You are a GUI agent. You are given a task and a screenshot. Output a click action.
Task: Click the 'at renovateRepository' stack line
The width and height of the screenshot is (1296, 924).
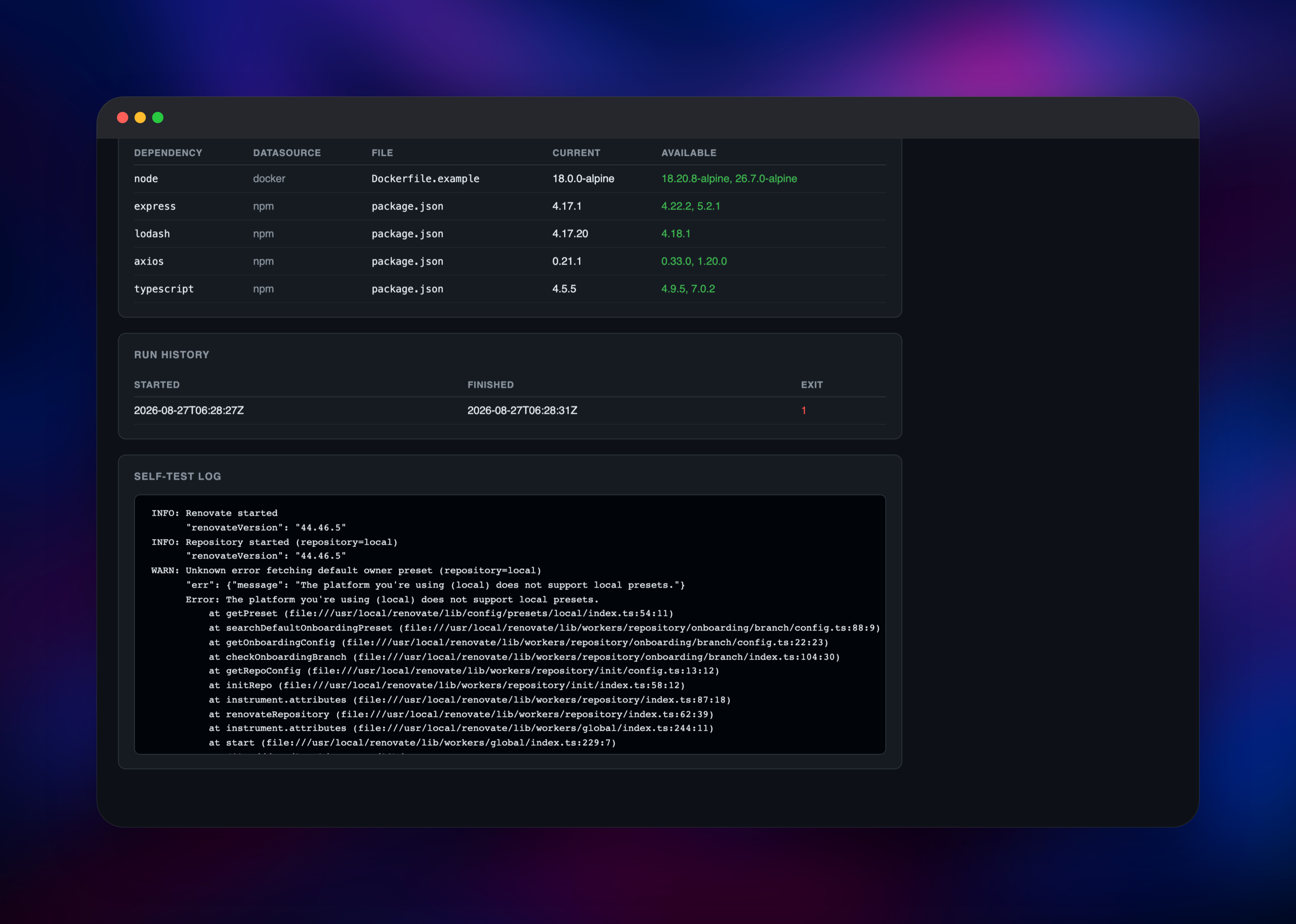[x=461, y=715]
